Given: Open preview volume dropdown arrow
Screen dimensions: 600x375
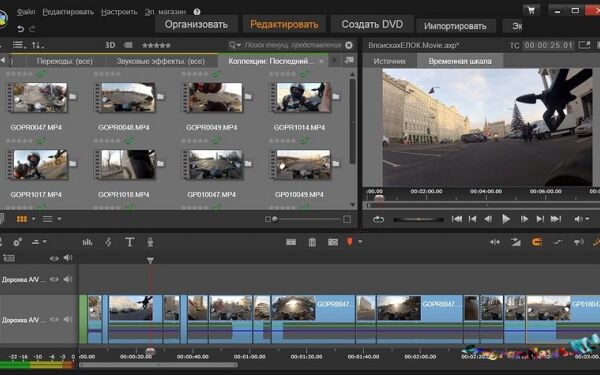Looking at the screenshot, I should click(587, 219).
